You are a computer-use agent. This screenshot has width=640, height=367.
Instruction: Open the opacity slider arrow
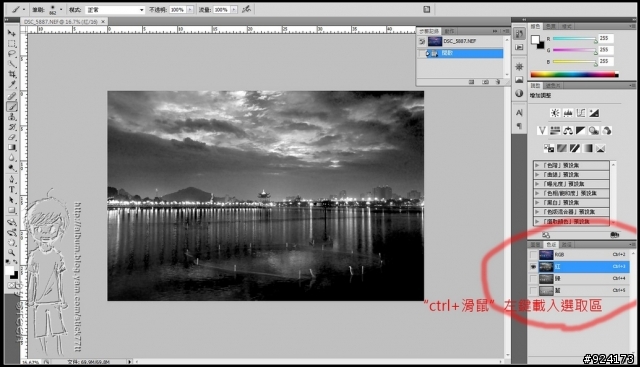[x=190, y=9]
